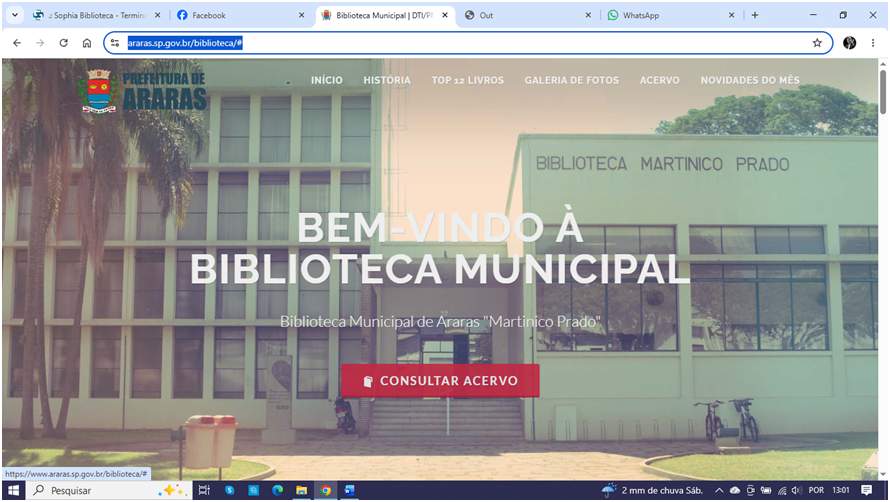Open Microsoft Edge from taskbar
The width and height of the screenshot is (890, 502).
click(x=278, y=490)
